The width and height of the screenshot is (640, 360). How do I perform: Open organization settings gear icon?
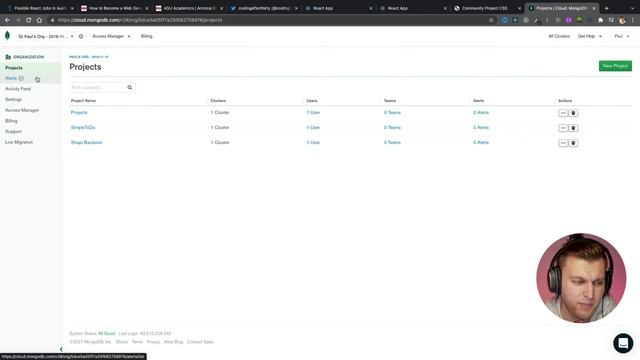tap(81, 36)
